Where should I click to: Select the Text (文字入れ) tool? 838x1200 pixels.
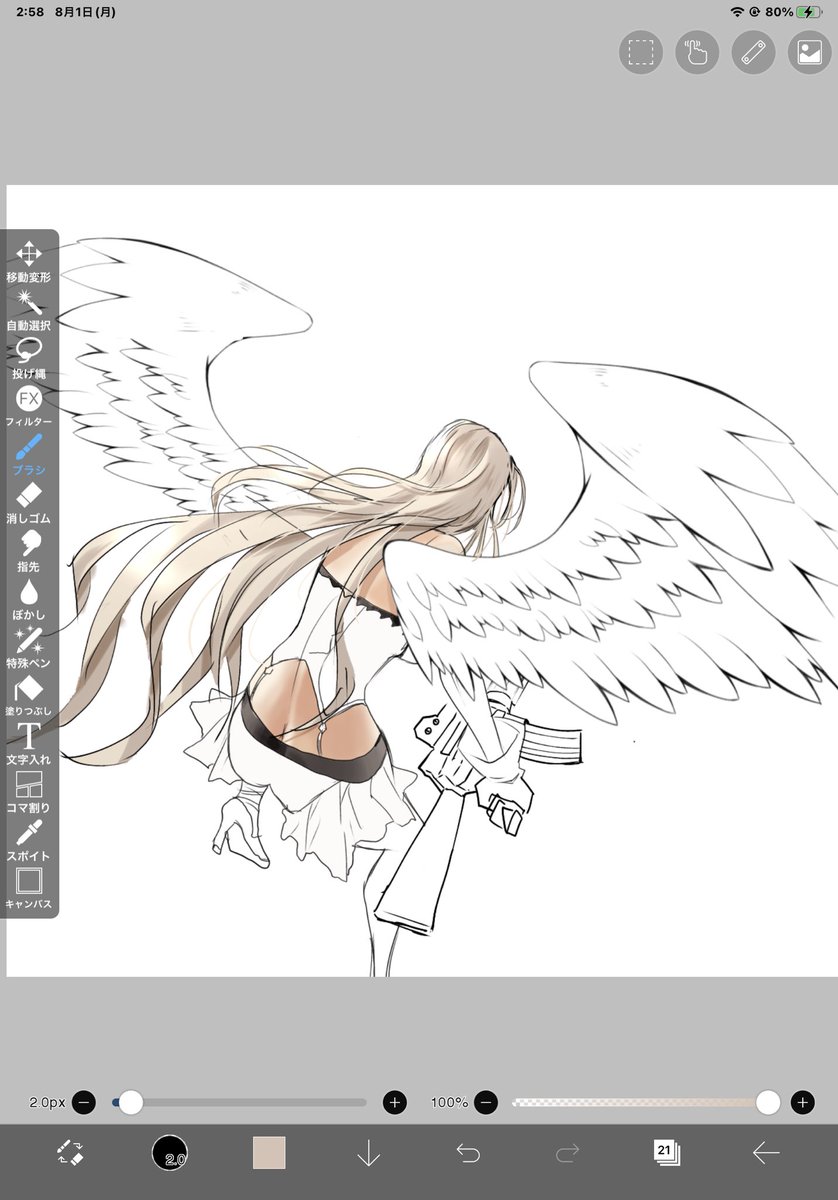(28, 745)
